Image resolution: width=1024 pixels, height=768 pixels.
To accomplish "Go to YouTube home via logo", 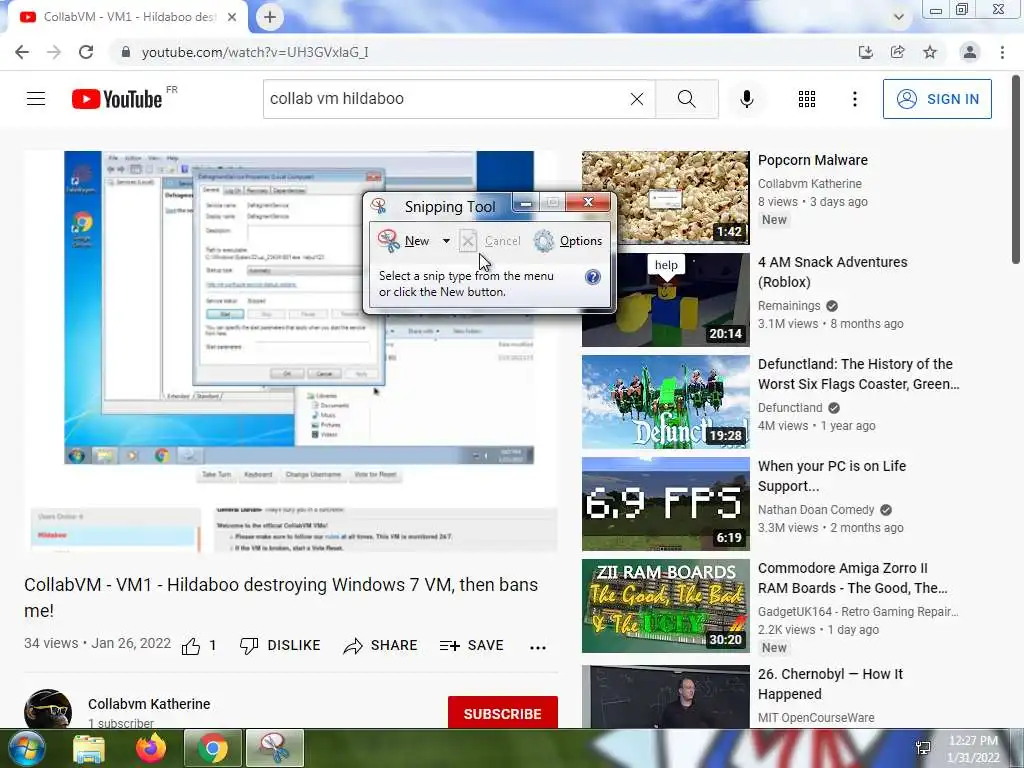I will click(118, 99).
